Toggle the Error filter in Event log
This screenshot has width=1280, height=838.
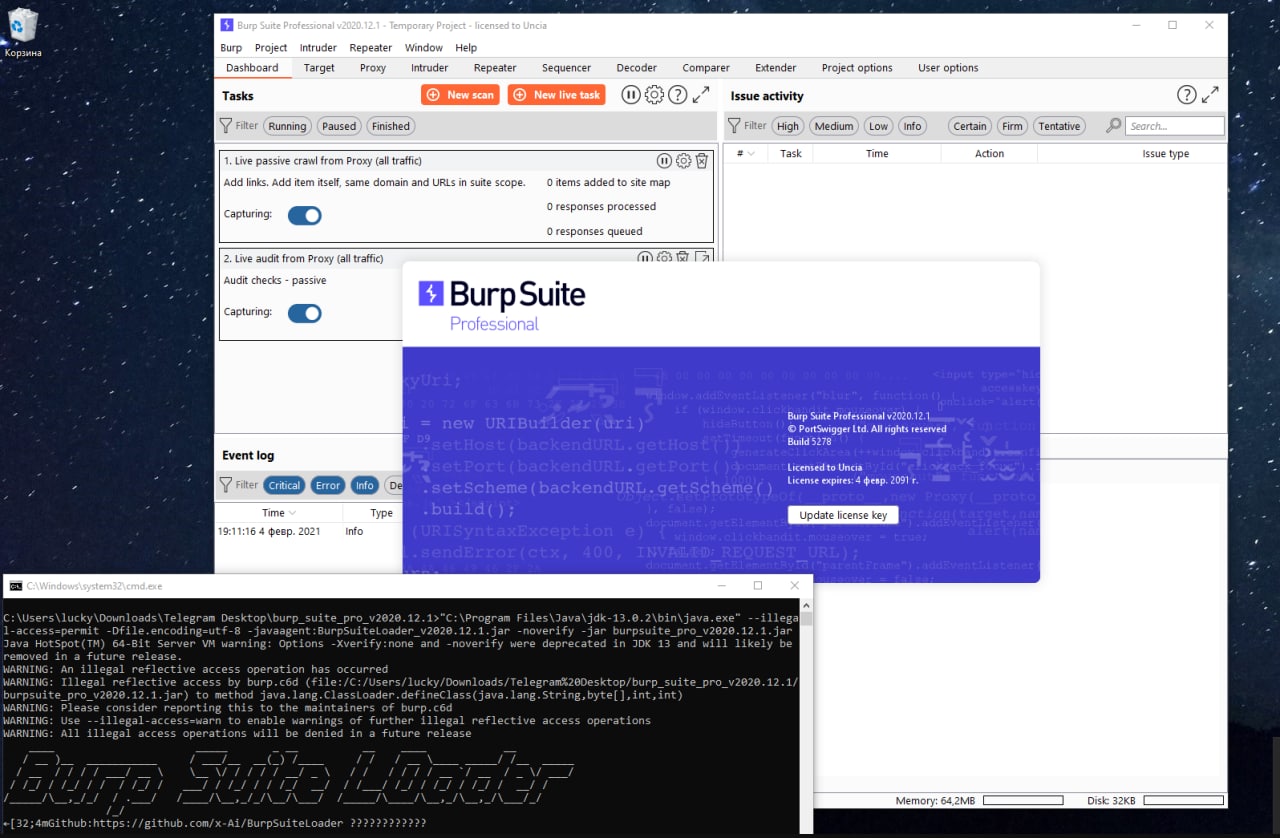(328, 485)
